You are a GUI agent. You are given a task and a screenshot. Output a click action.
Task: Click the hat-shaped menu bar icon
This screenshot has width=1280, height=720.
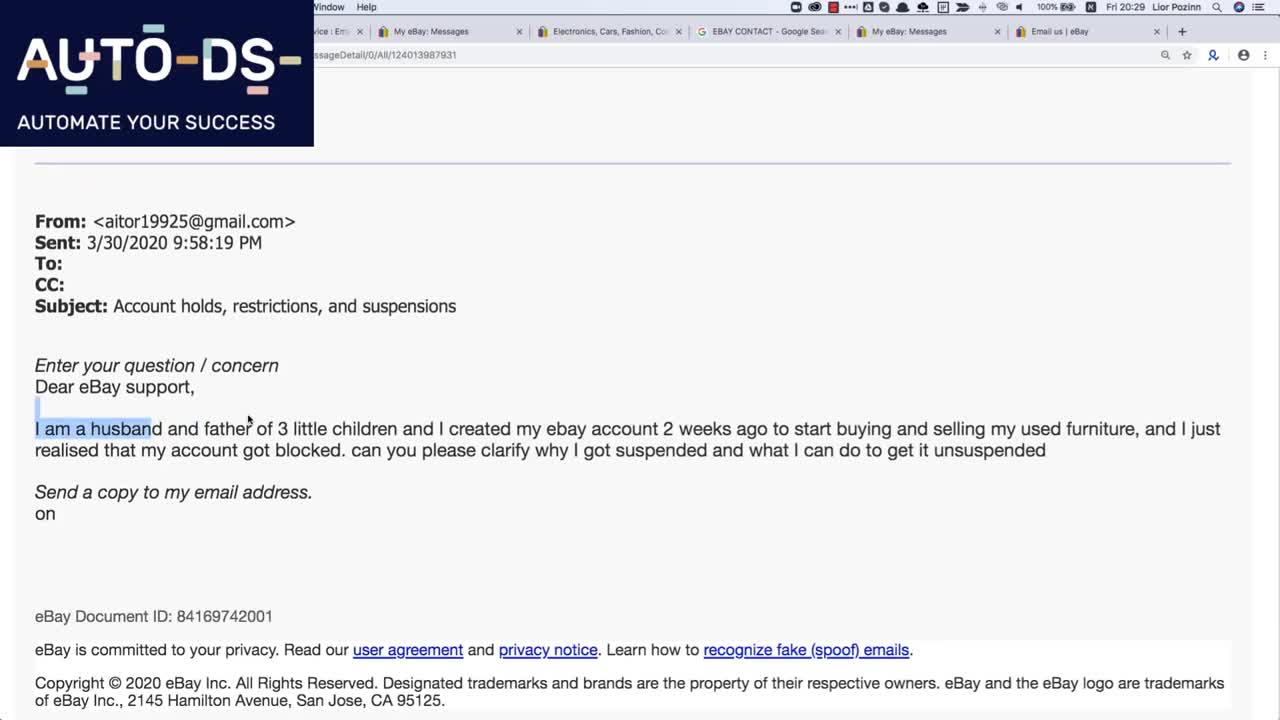(x=903, y=7)
